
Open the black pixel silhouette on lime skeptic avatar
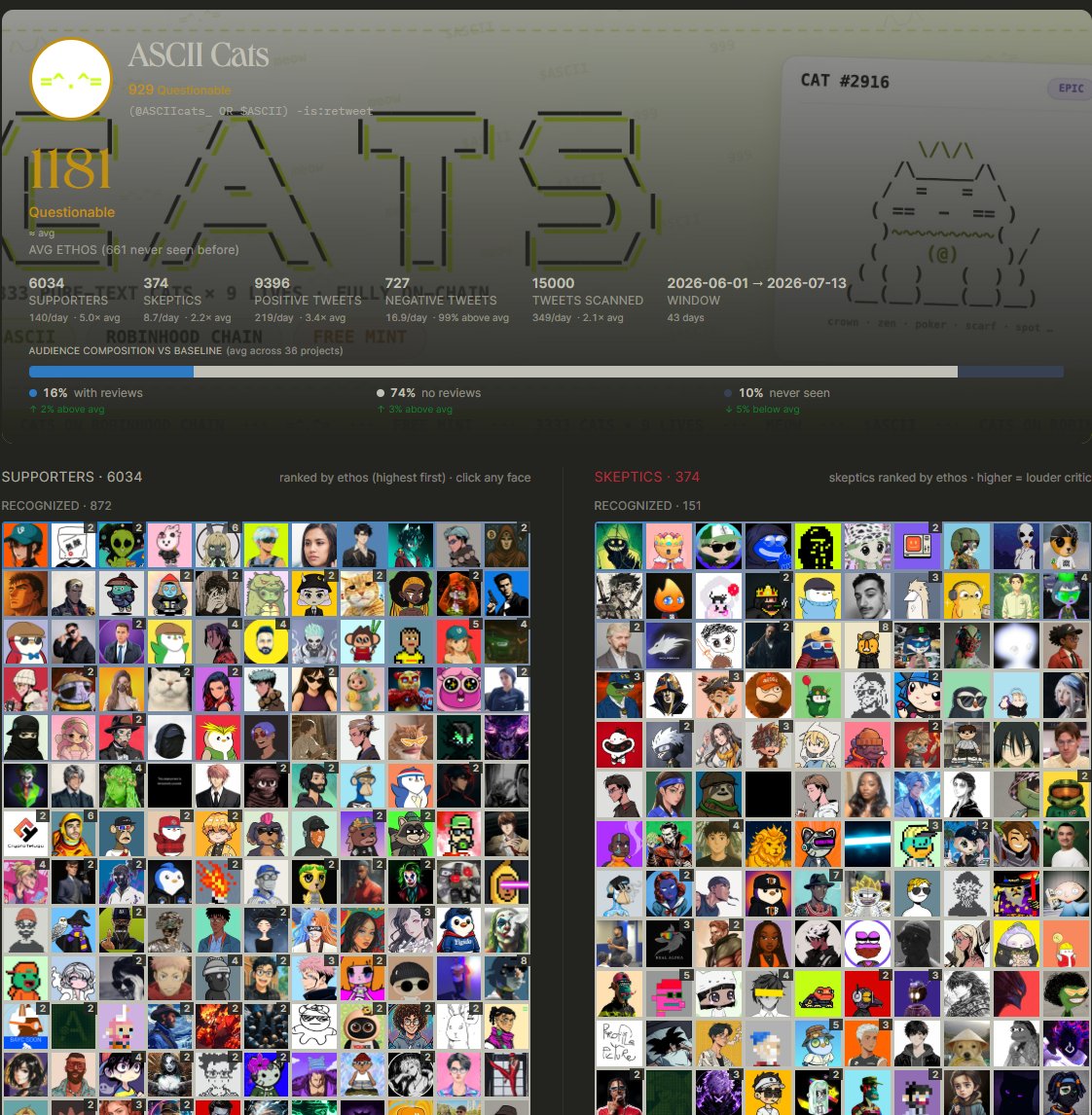coord(818,546)
